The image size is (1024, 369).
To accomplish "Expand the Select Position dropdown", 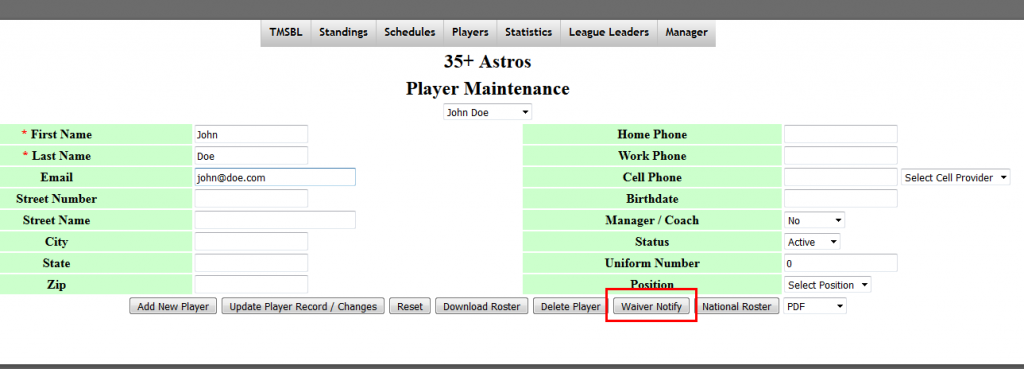I will [827, 285].
